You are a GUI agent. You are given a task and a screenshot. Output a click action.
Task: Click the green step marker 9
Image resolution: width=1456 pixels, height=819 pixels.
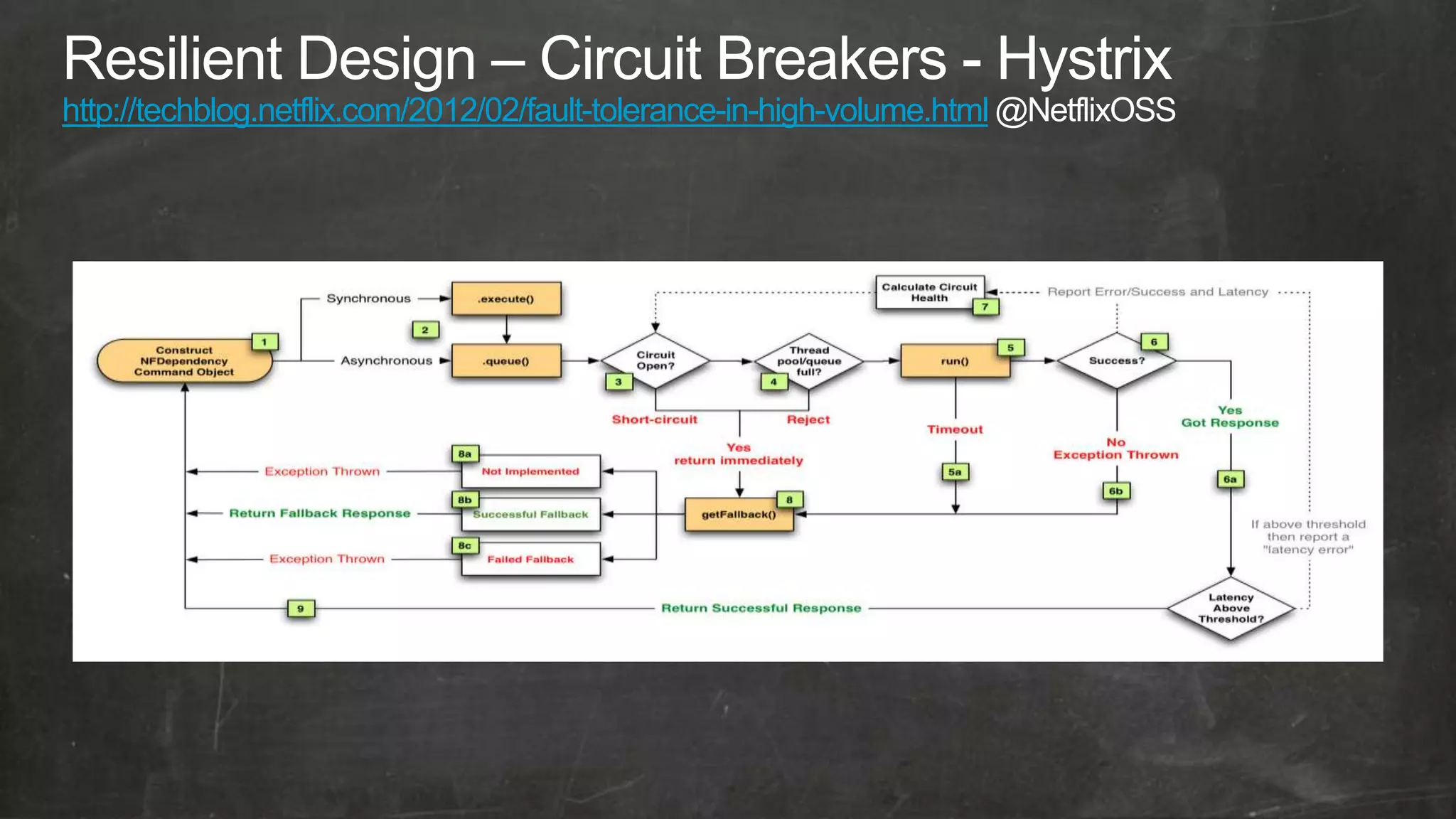(x=301, y=609)
